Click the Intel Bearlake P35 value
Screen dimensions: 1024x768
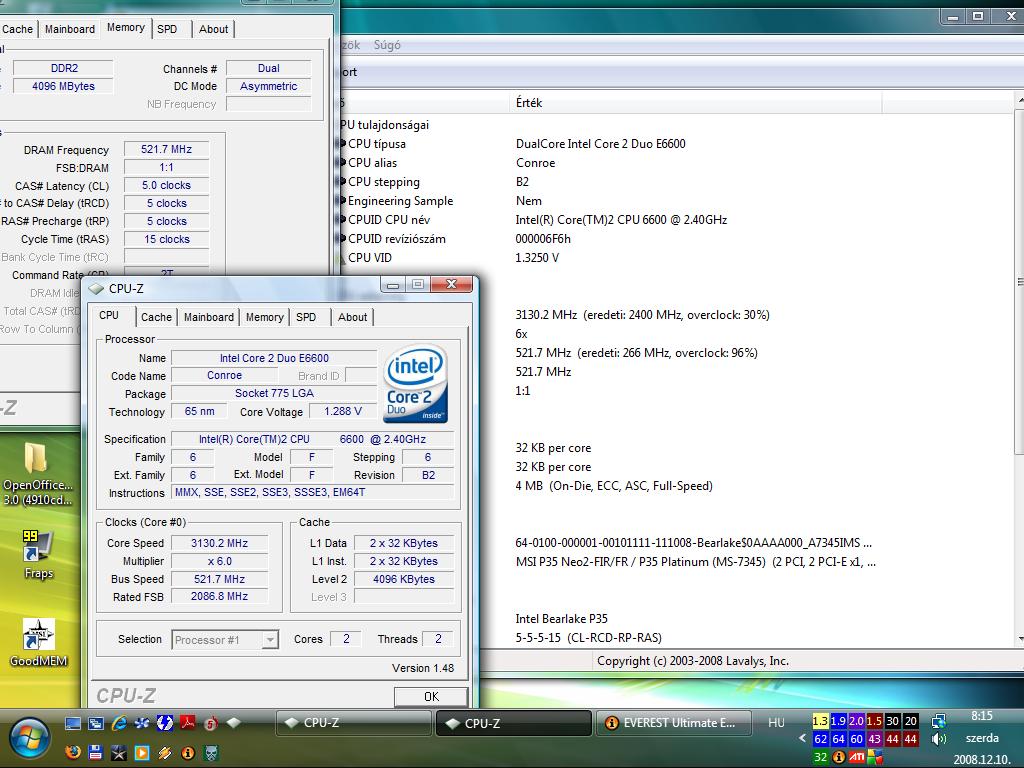tap(562, 618)
